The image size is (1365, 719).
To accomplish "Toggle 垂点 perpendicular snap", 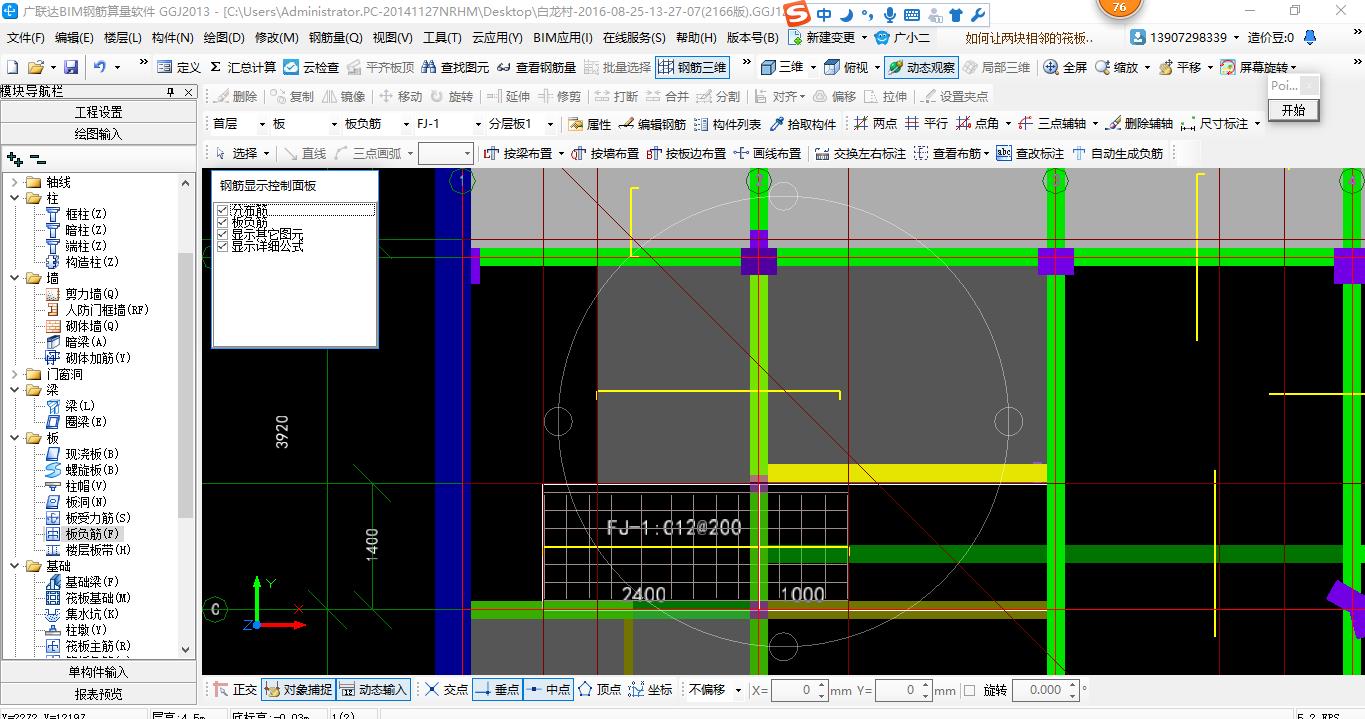I will pos(496,689).
